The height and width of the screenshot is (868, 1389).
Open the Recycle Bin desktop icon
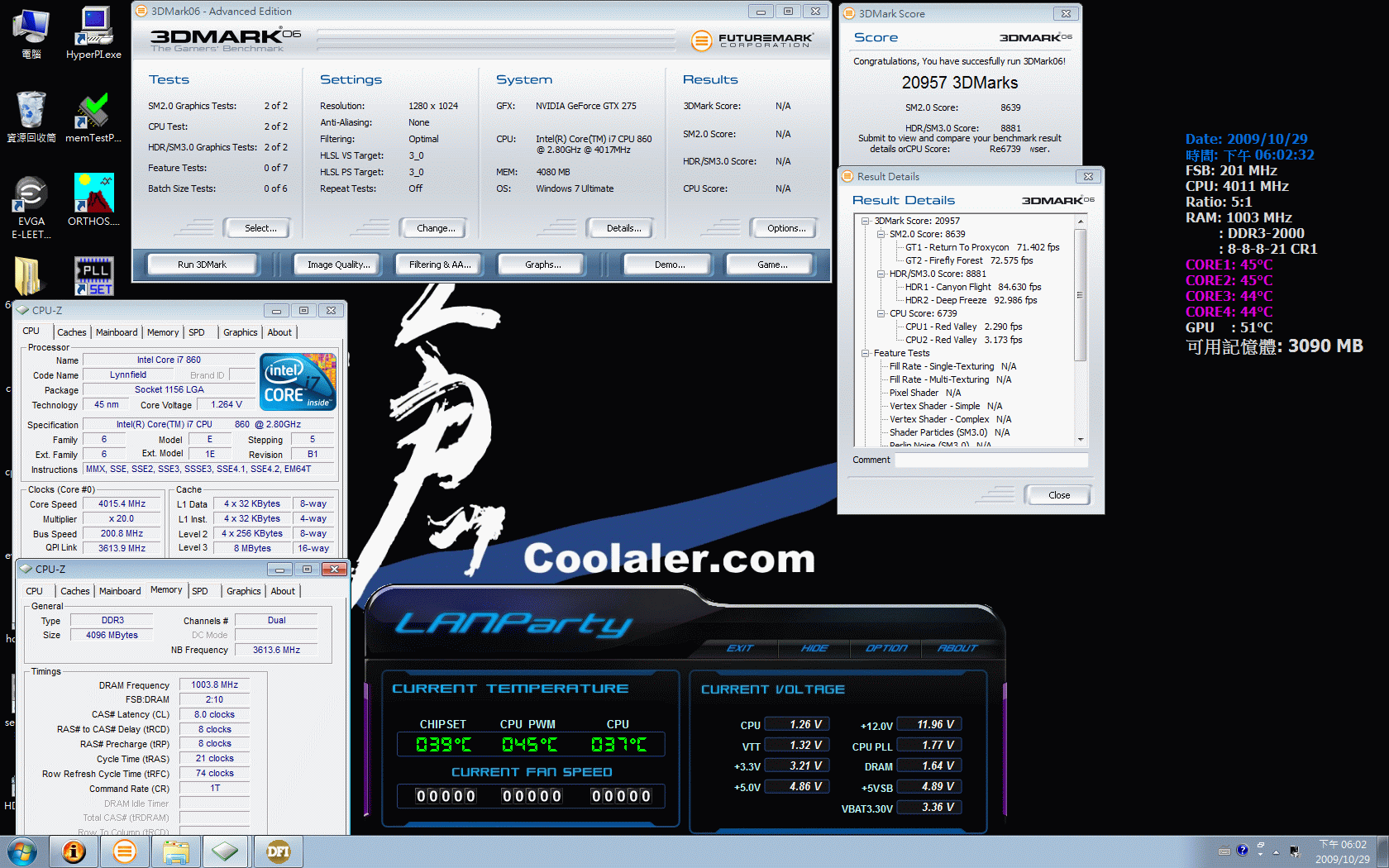31,117
